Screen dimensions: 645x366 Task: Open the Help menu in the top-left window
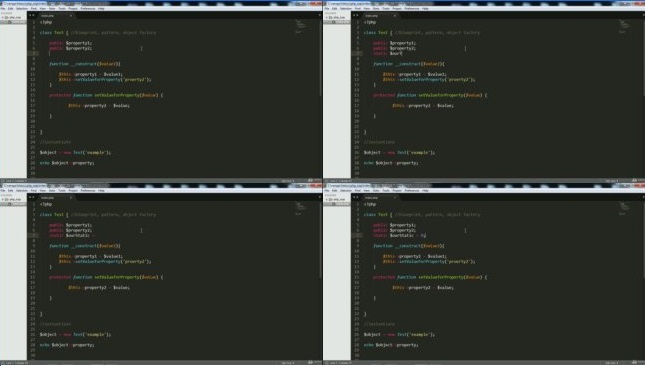click(x=101, y=8)
